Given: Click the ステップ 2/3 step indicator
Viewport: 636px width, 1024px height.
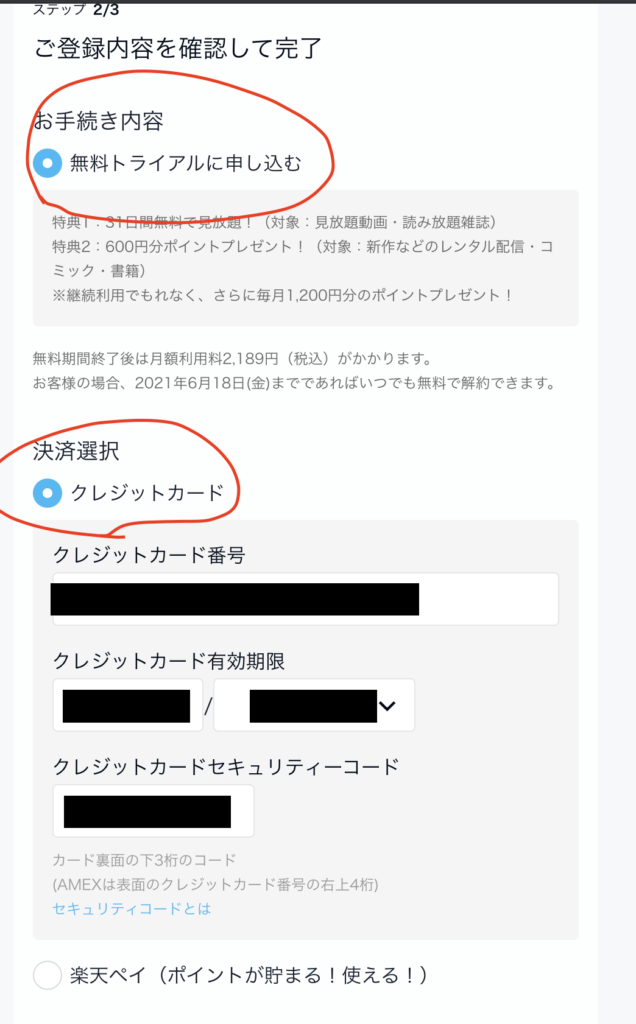Looking at the screenshot, I should pyautogui.click(x=76, y=9).
